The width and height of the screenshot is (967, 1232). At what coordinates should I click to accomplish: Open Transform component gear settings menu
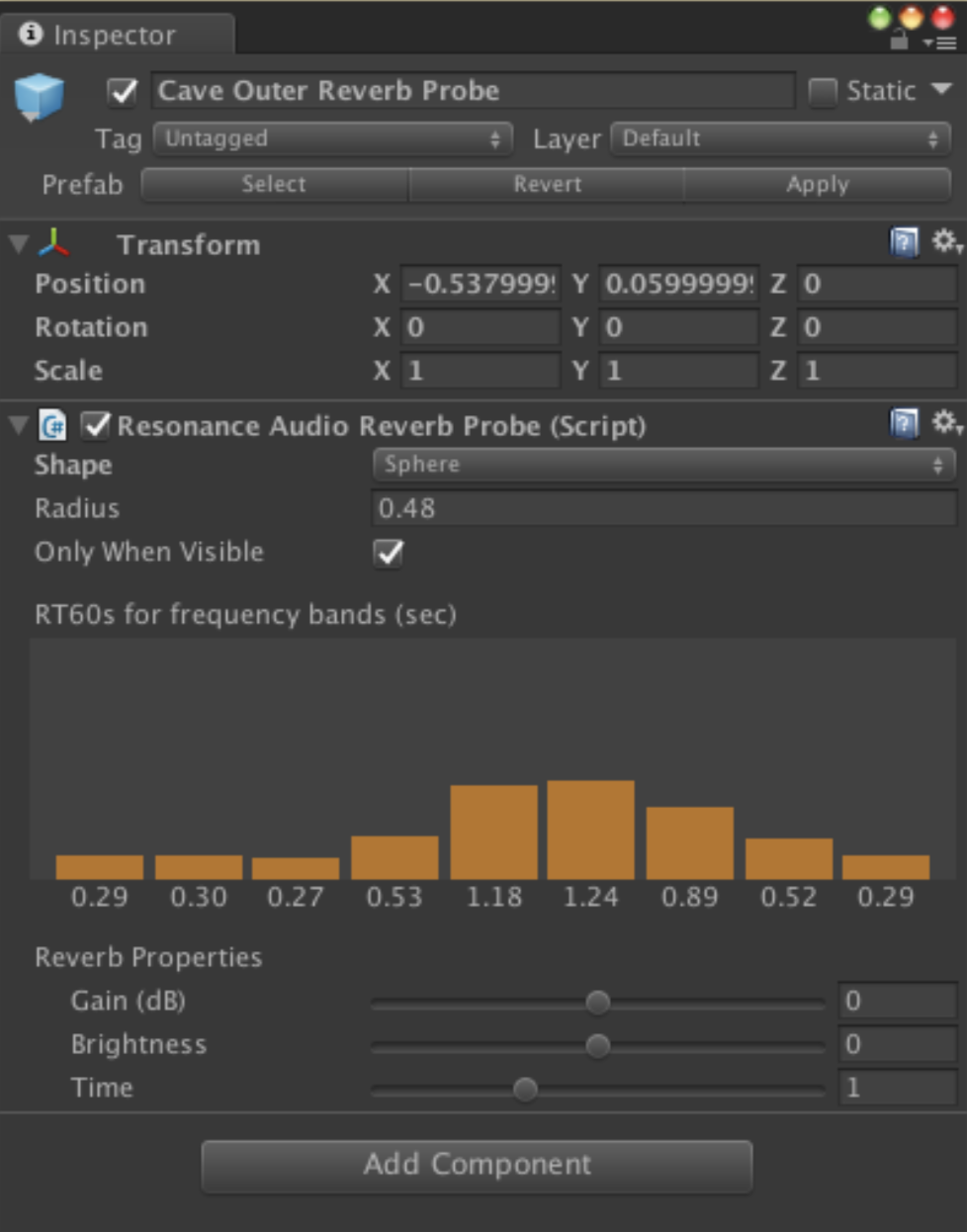pyautogui.click(x=945, y=241)
